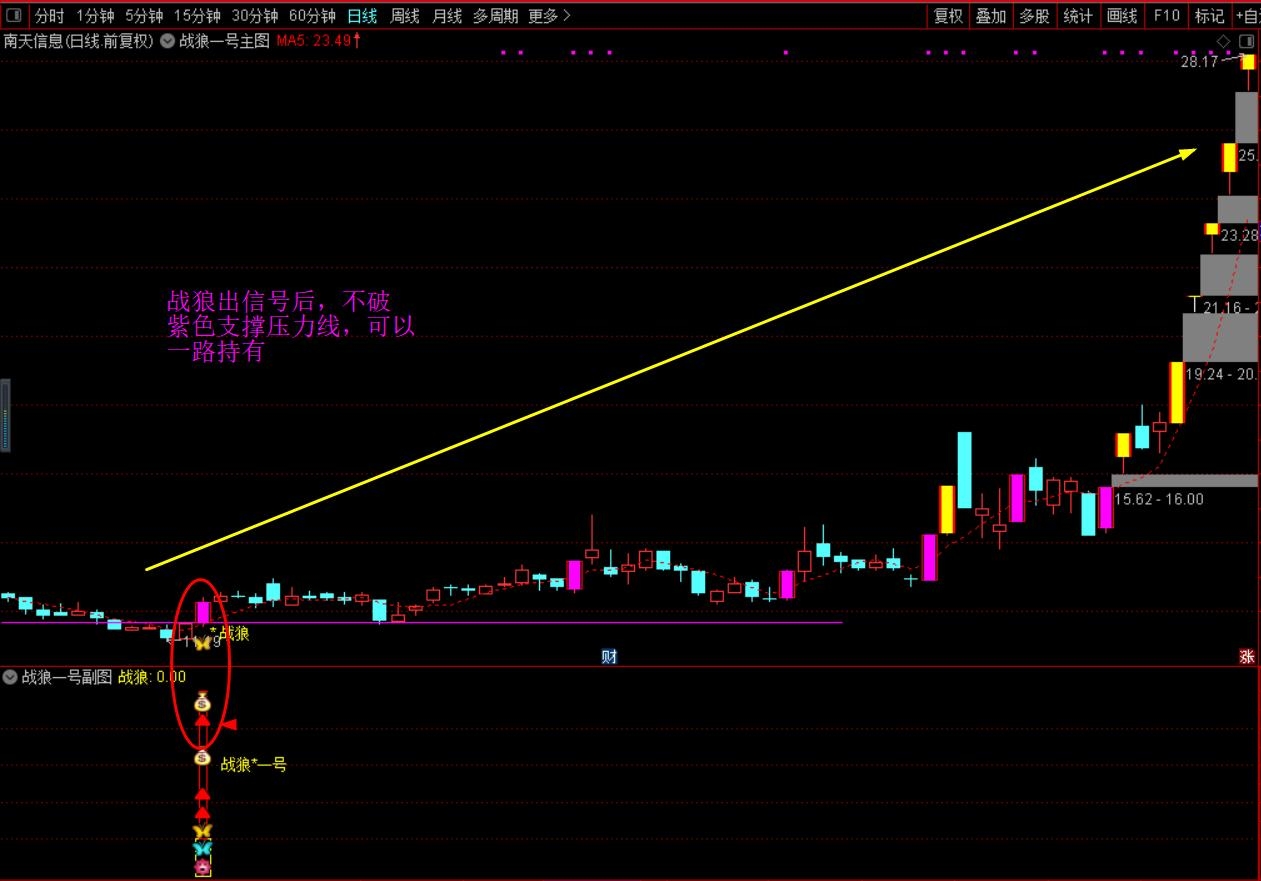Select the 日线 daily tab
Image resolution: width=1261 pixels, height=881 pixels.
pyautogui.click(x=362, y=15)
